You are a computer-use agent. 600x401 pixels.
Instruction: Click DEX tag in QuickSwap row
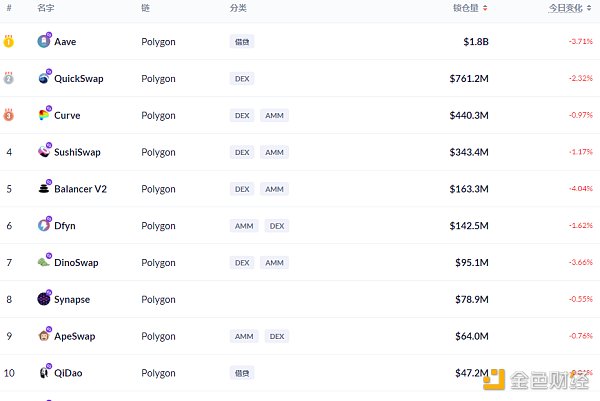[241, 79]
